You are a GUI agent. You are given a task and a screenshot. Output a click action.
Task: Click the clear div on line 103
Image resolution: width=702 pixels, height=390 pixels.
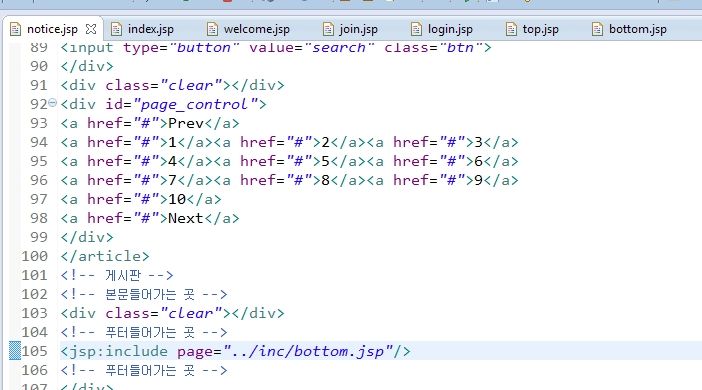172,313
